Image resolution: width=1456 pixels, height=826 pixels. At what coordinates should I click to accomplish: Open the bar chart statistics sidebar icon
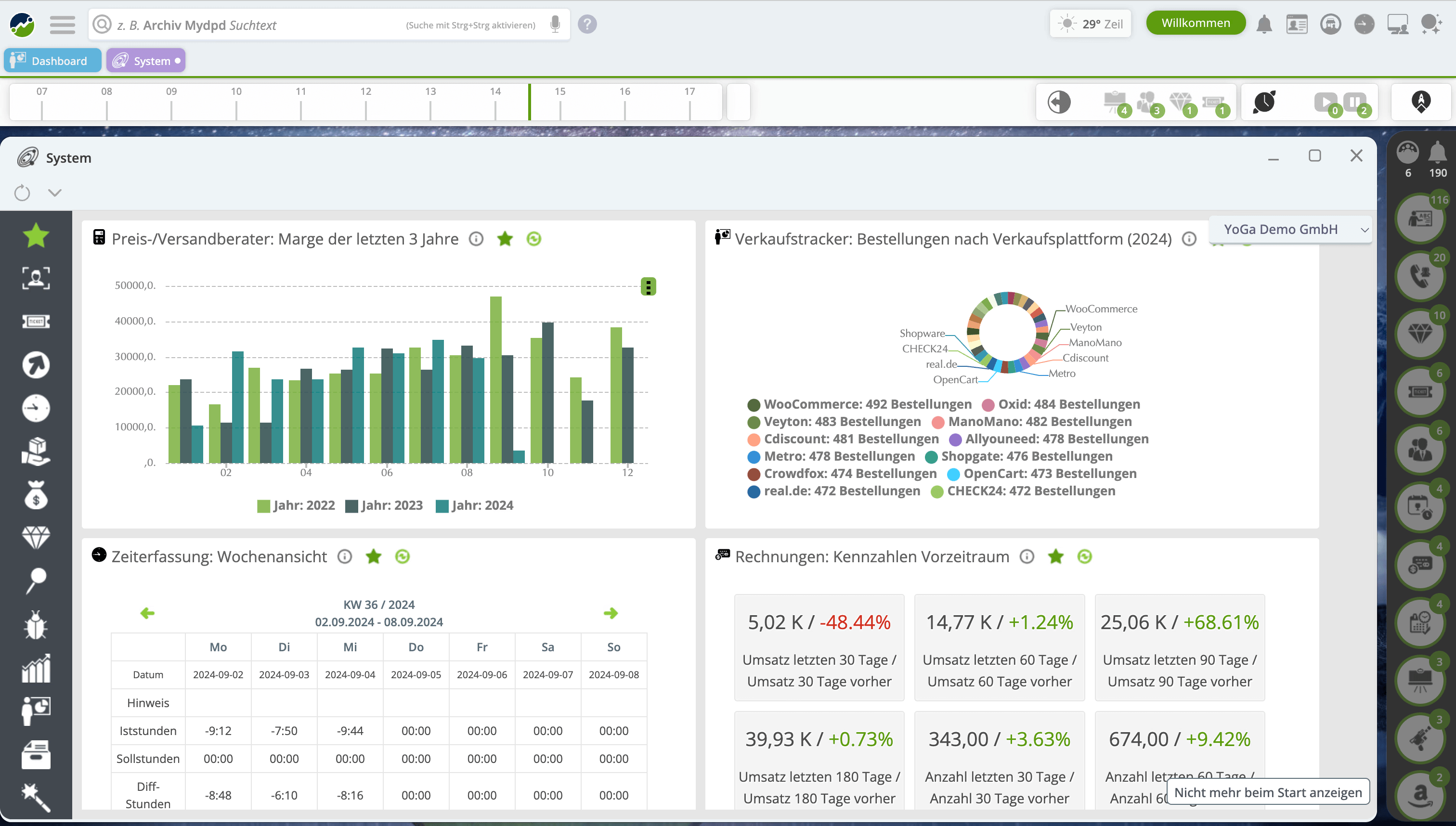coord(36,668)
